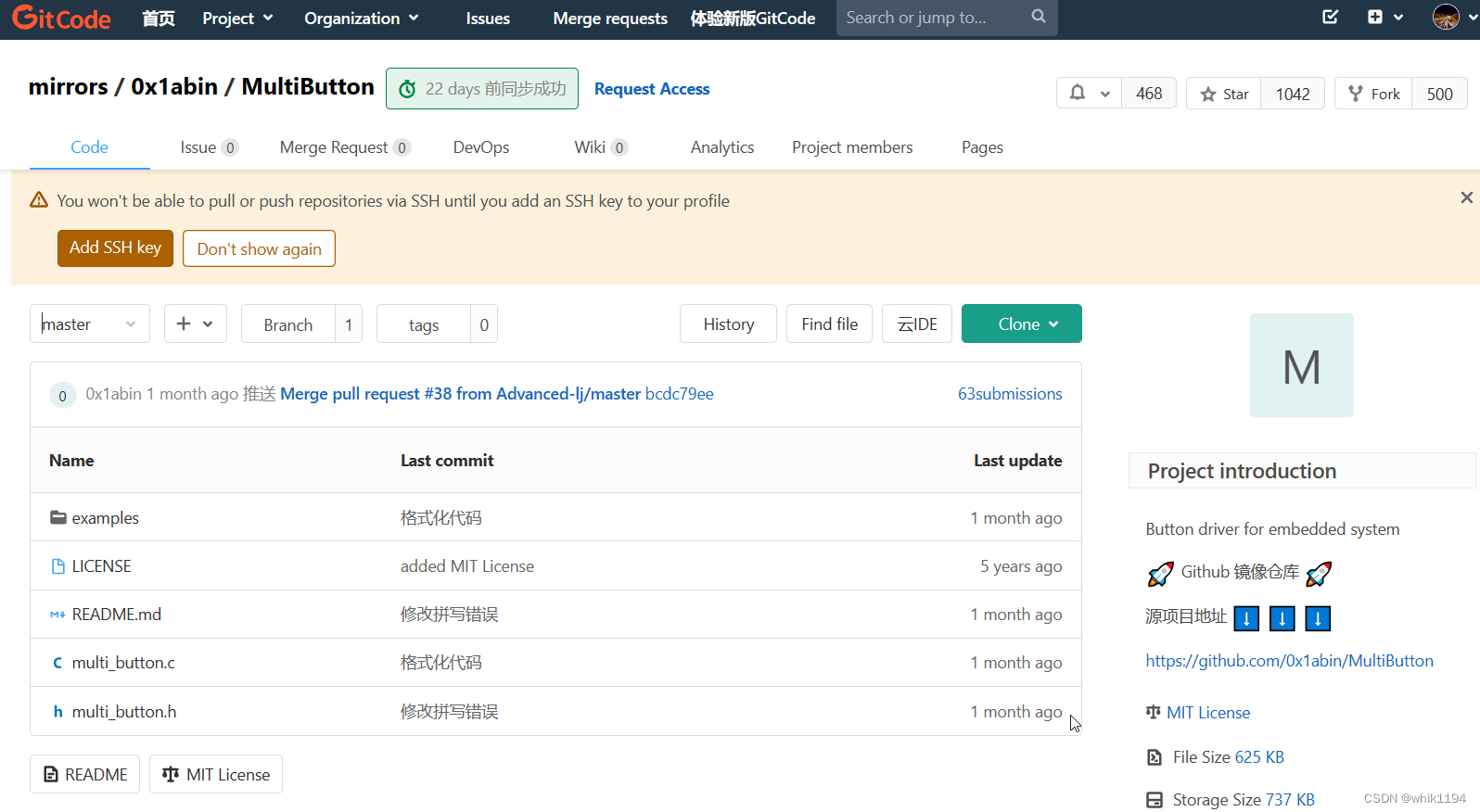1480x812 pixels.
Task: Go to 首页 home link
Action: click(x=159, y=18)
